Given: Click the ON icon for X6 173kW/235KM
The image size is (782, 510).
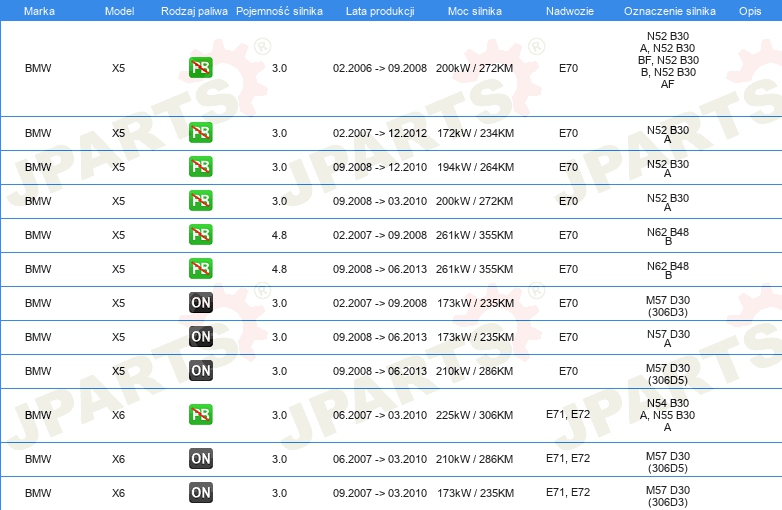Looking at the screenshot, I should (x=200, y=493).
